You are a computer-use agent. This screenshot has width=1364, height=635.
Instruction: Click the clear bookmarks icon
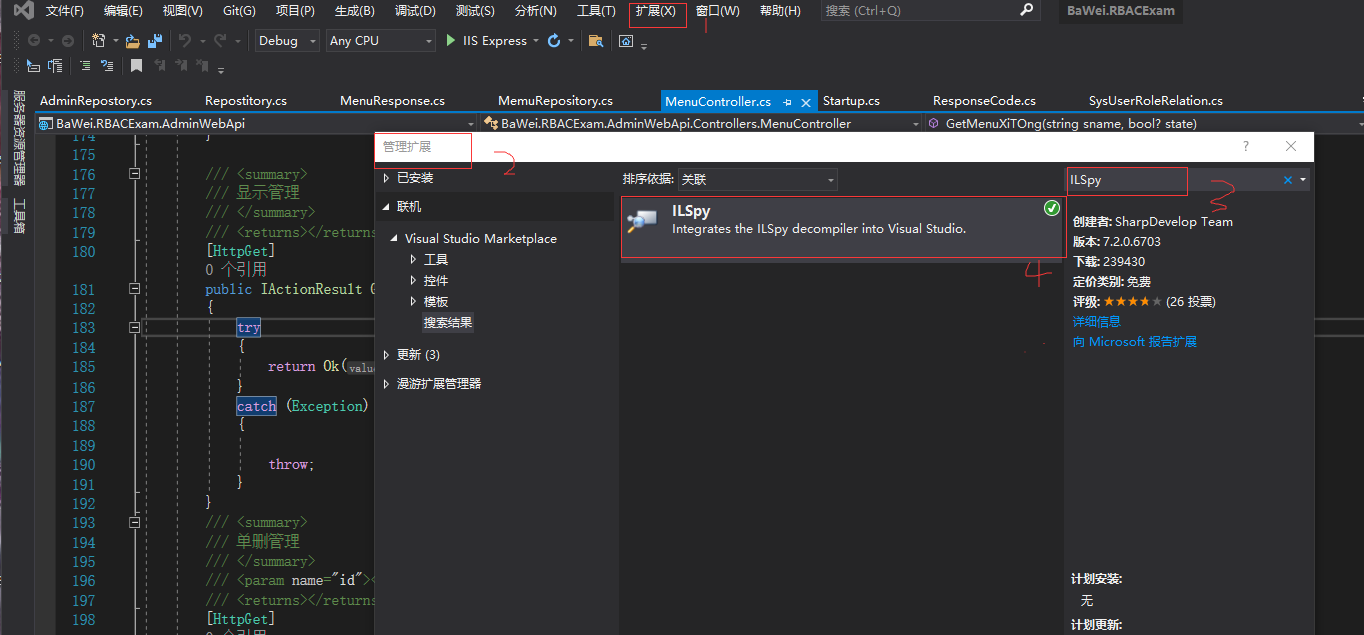click(x=203, y=66)
